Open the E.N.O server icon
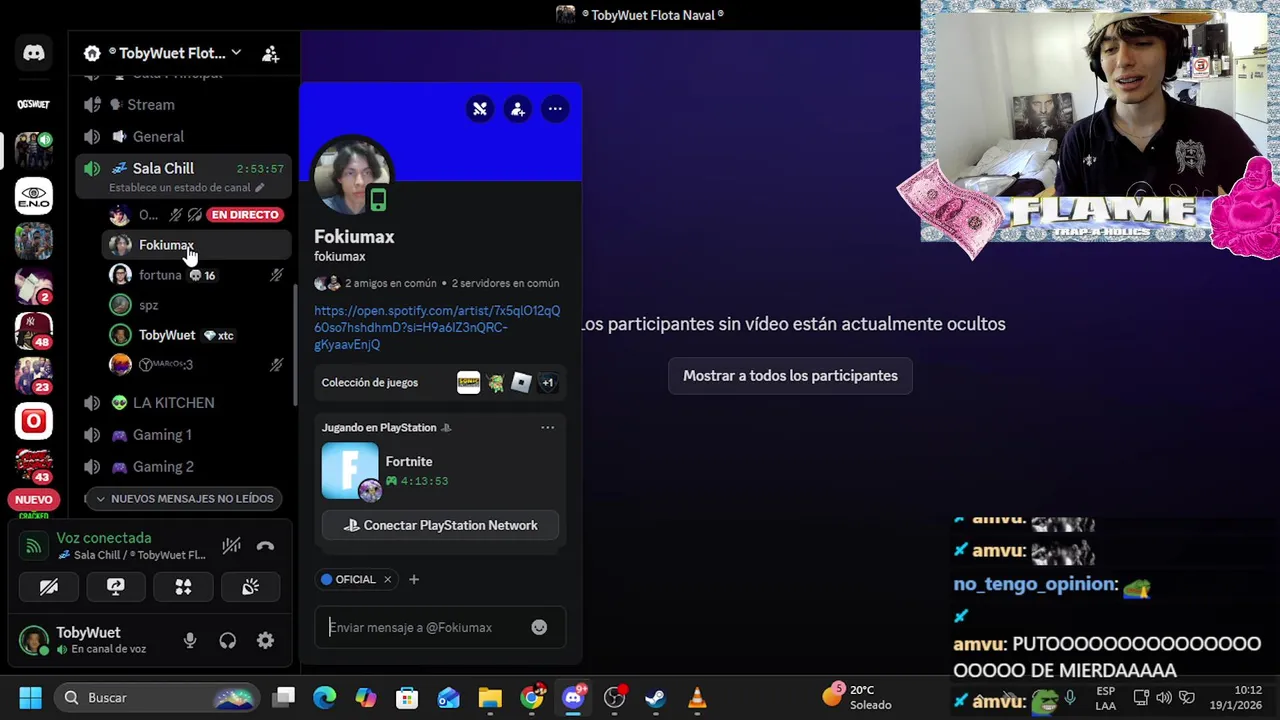The height and width of the screenshot is (720, 1280). 34,196
